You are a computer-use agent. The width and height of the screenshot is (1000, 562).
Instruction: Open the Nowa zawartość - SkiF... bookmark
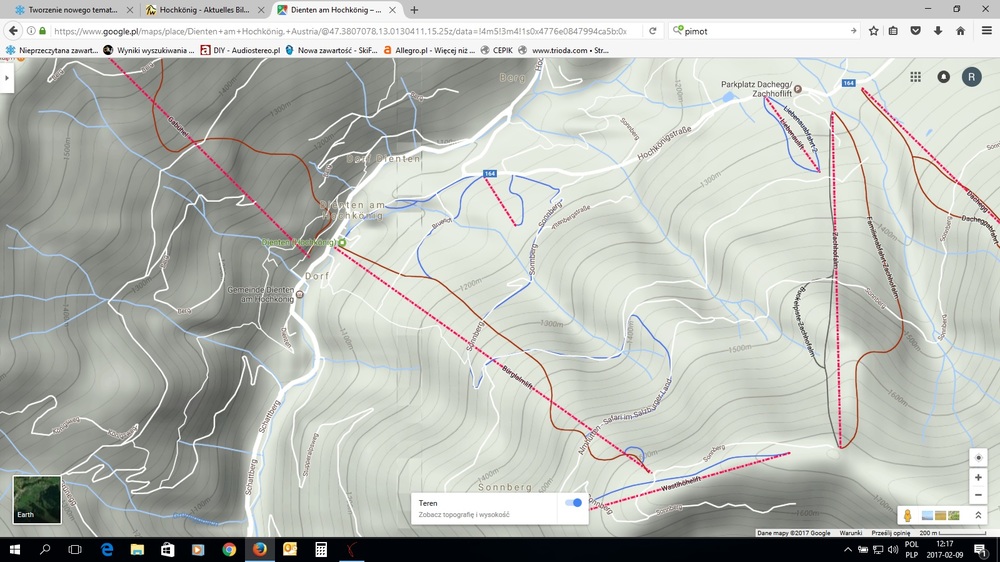click(x=332, y=50)
